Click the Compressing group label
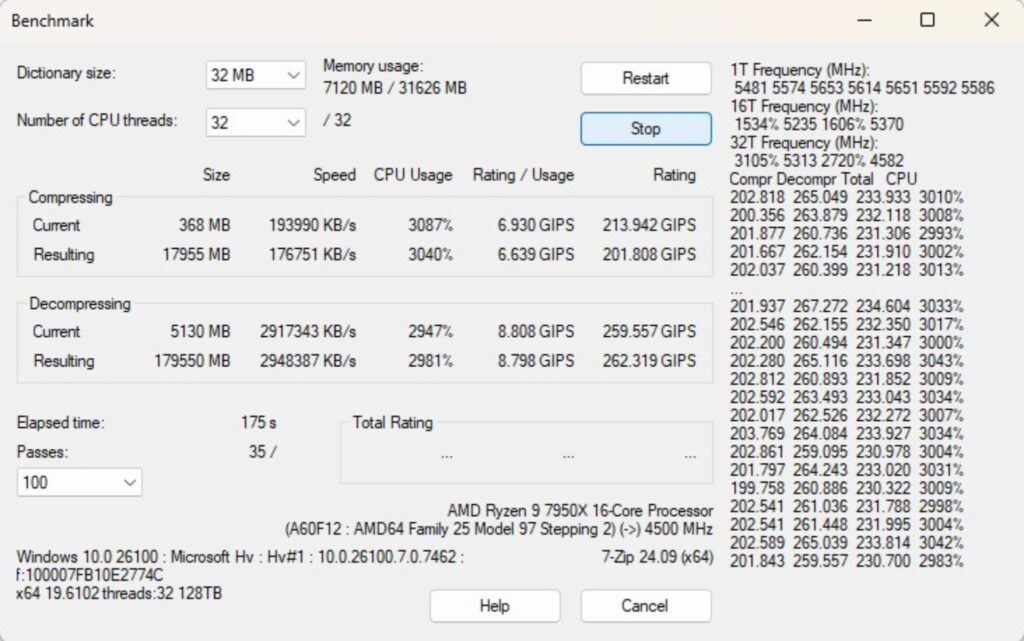The height and width of the screenshot is (641, 1024). click(71, 197)
